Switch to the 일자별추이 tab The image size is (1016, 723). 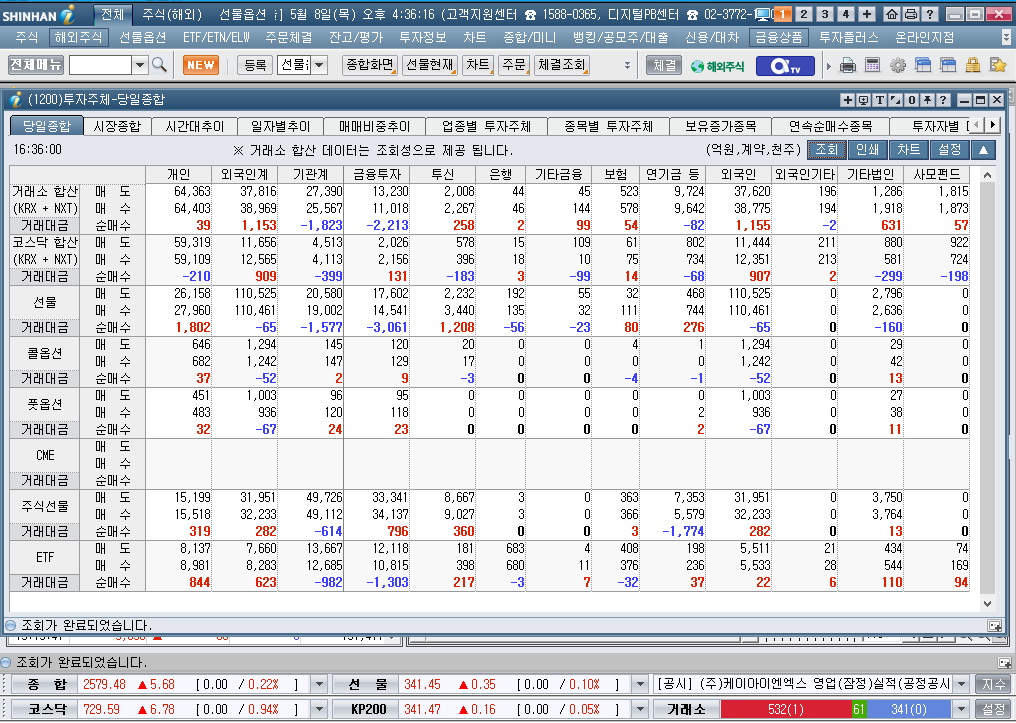click(x=281, y=126)
